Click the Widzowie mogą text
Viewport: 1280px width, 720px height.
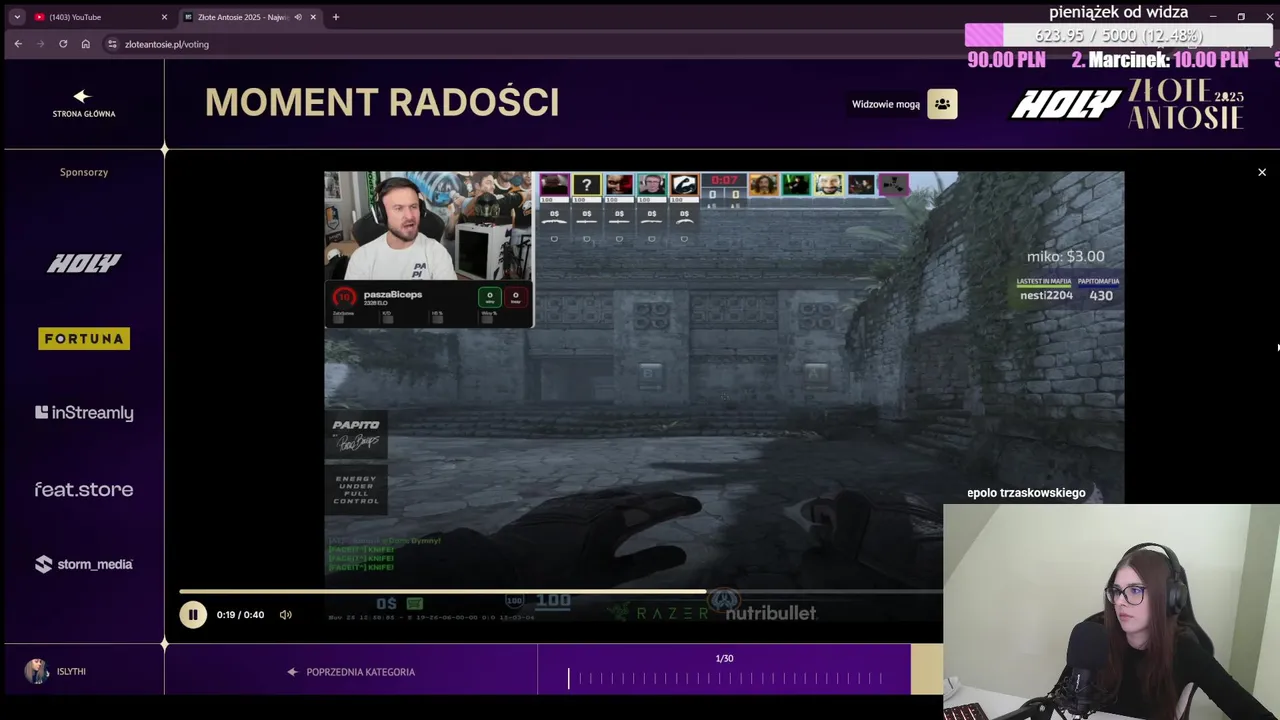coord(886,104)
